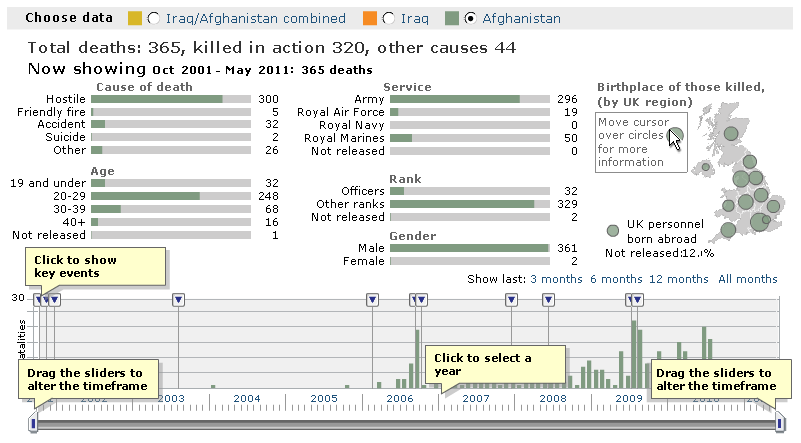Image resolution: width=801 pixels, height=443 pixels.
Task: Click the Royal Marines service bar
Action: pyautogui.click(x=470, y=138)
